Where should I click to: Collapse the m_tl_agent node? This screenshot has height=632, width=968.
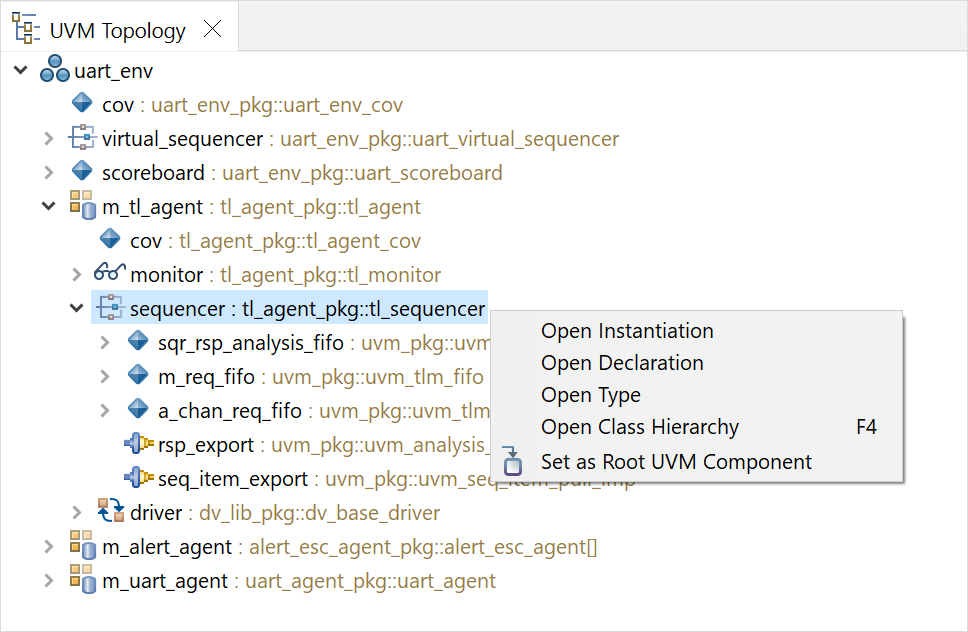(49, 206)
